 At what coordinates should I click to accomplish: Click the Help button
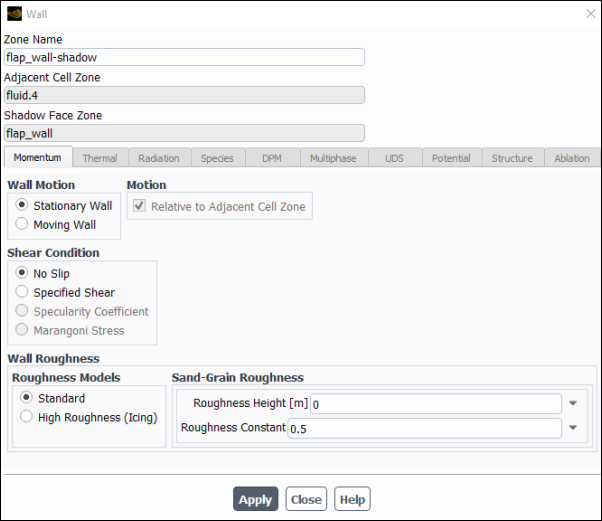click(352, 499)
